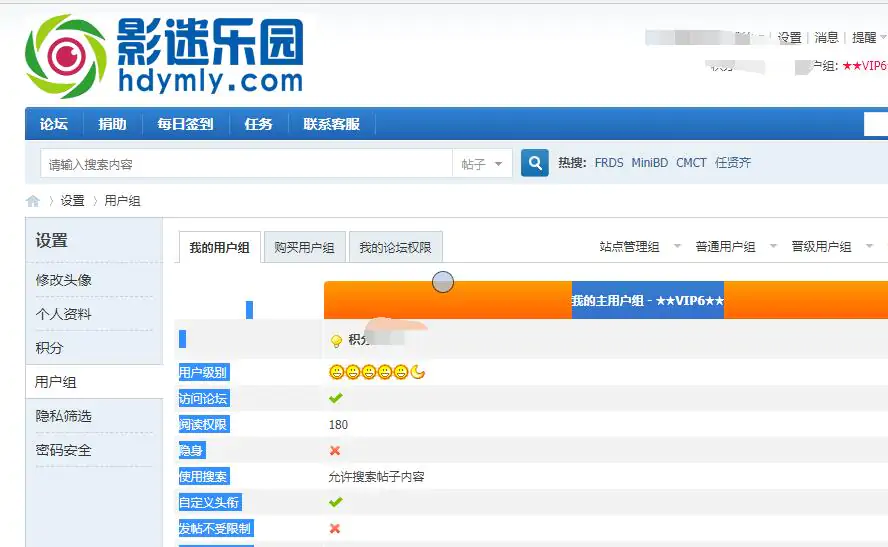888x547 pixels.
Task: Switch to the 购买用户组 tab
Action: coord(305,247)
